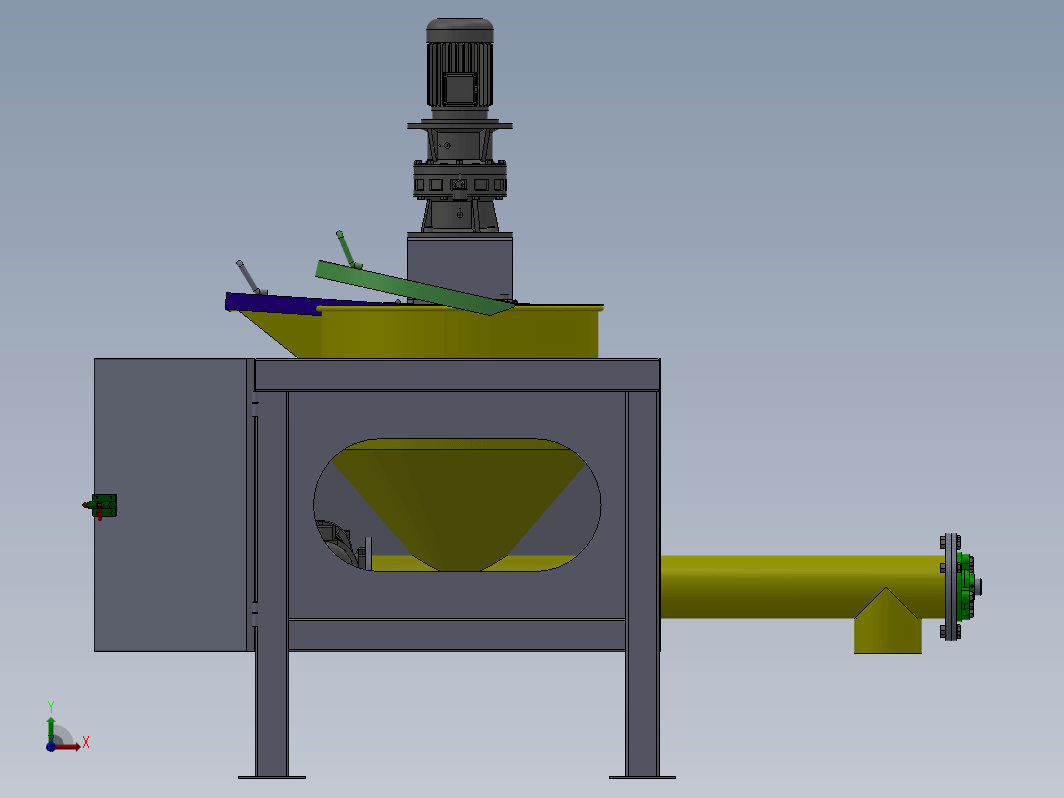This screenshot has width=1064, height=798.
Task: Click the green Y axis of the orientation triad
Action: click(51, 729)
